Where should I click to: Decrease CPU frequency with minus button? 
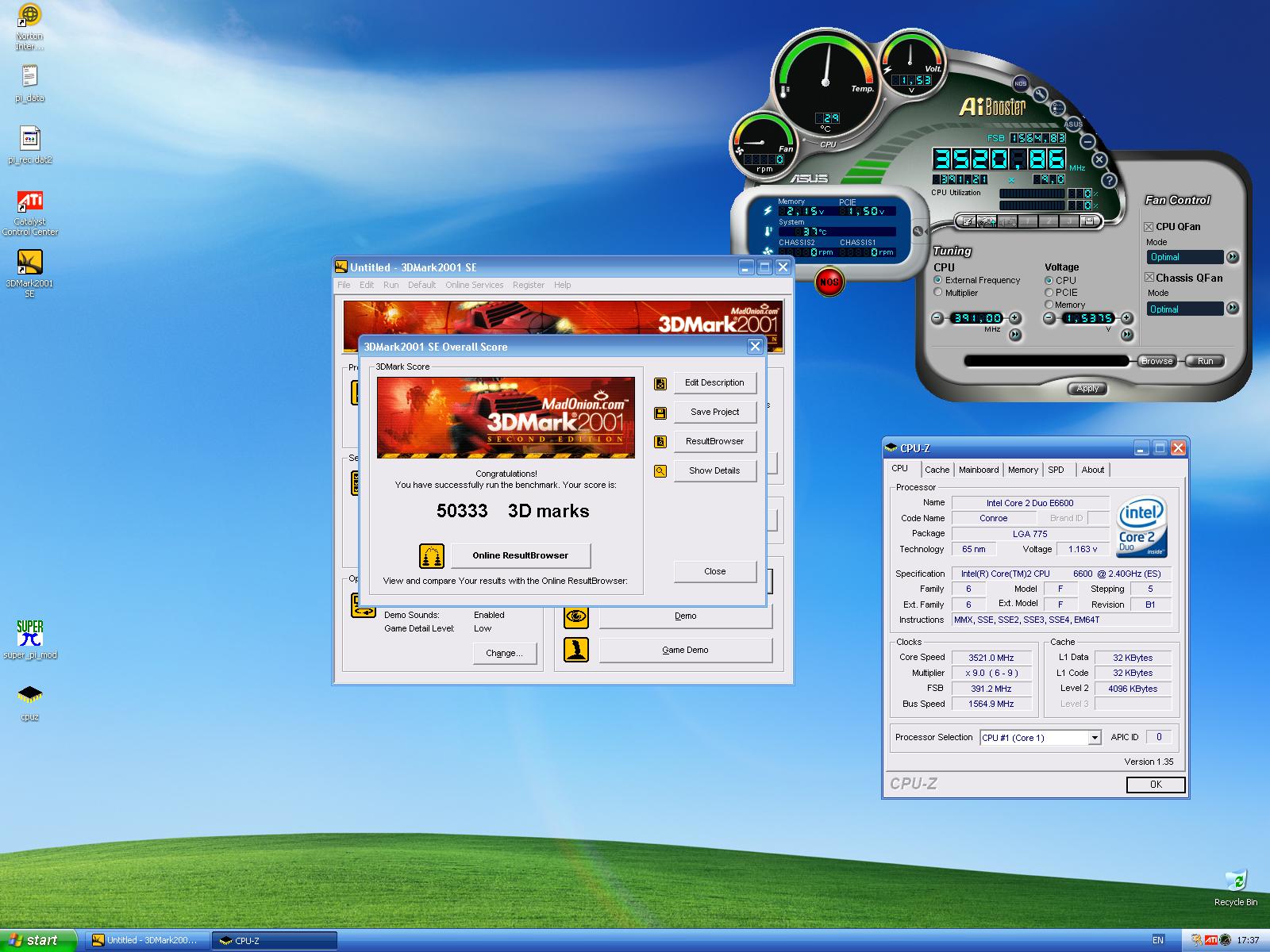tap(937, 318)
